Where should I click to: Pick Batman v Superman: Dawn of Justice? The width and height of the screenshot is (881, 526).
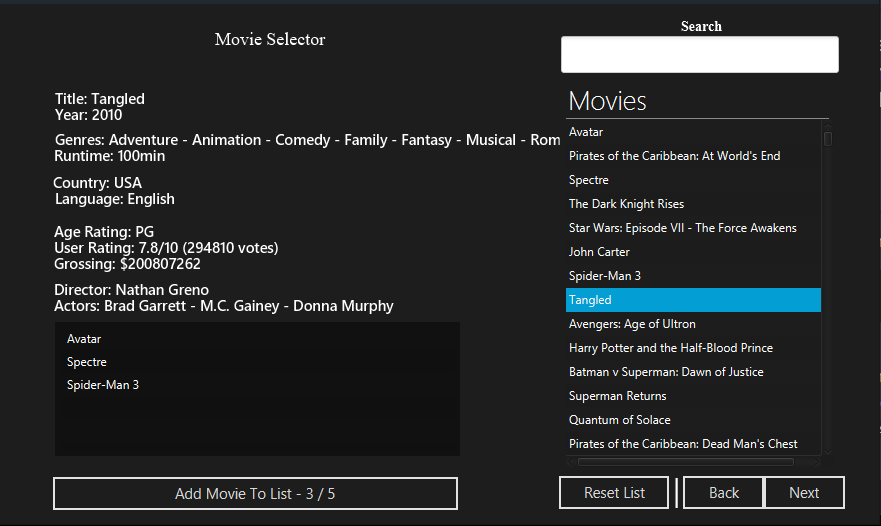tap(693, 372)
